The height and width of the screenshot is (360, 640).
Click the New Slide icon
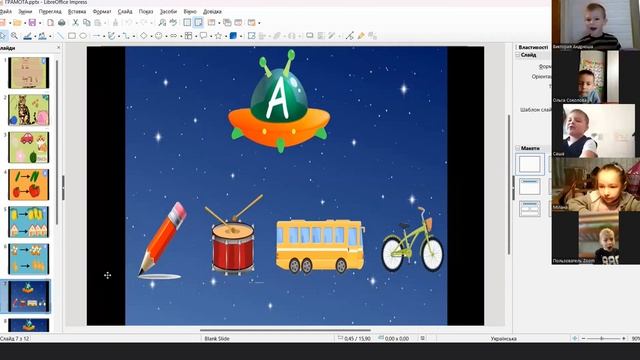pyautogui.click(x=211, y=23)
